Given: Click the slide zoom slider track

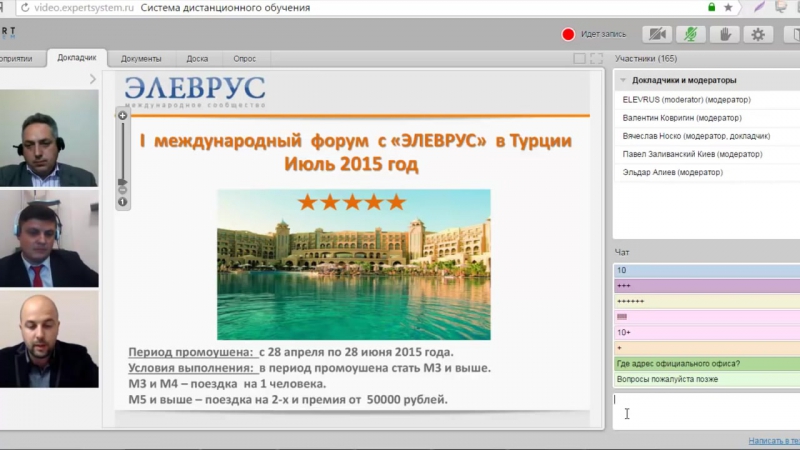Looking at the screenshot, I should click(122, 151).
